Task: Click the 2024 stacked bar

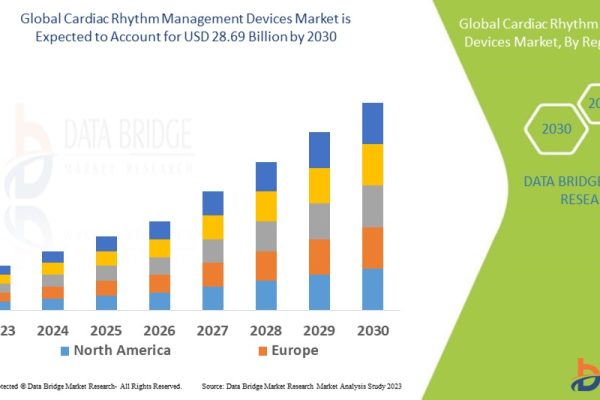Action: [x=53, y=281]
